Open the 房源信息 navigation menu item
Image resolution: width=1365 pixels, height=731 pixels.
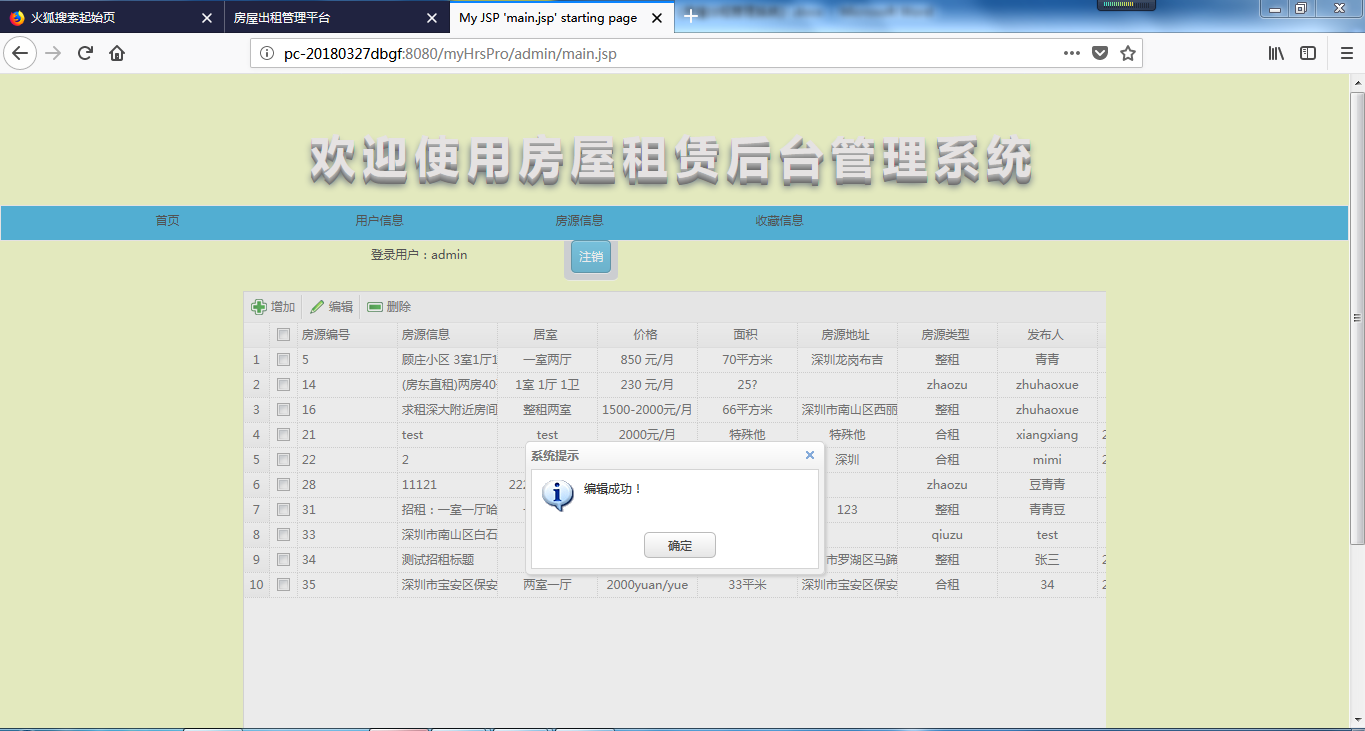click(x=579, y=221)
